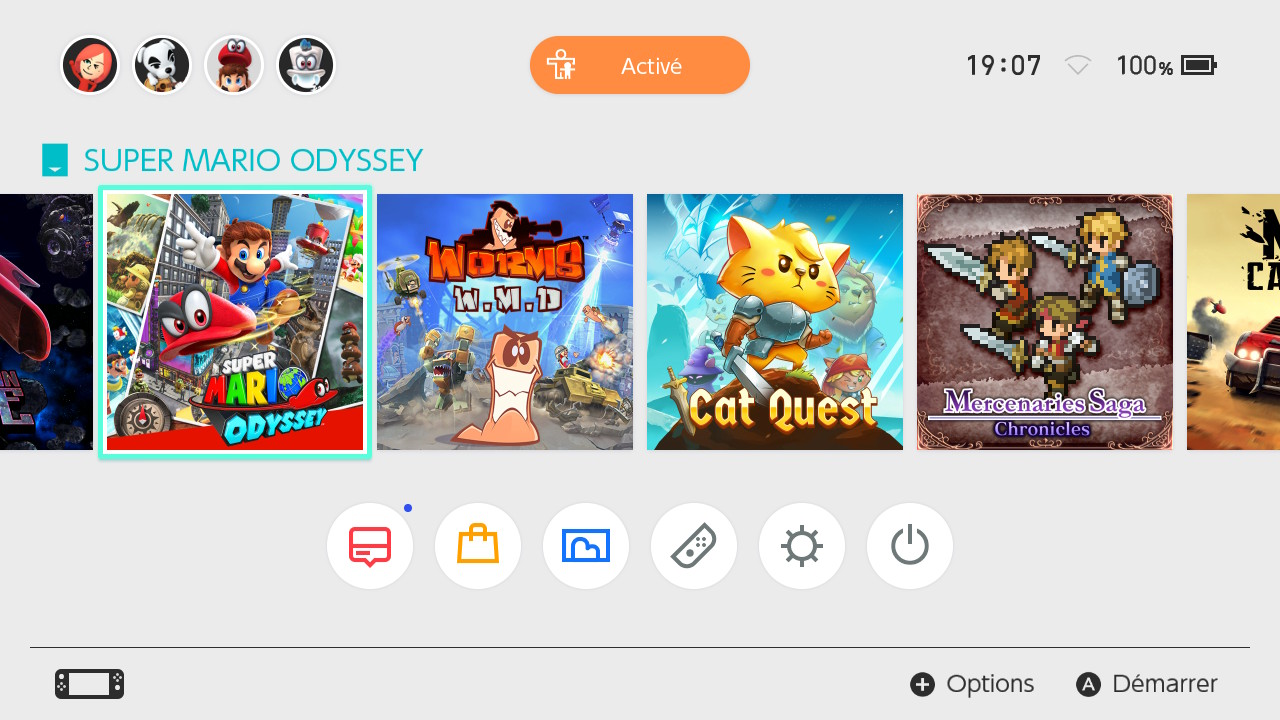The image size is (1280, 720).
Task: Open the Controllers icon
Action: 694,546
